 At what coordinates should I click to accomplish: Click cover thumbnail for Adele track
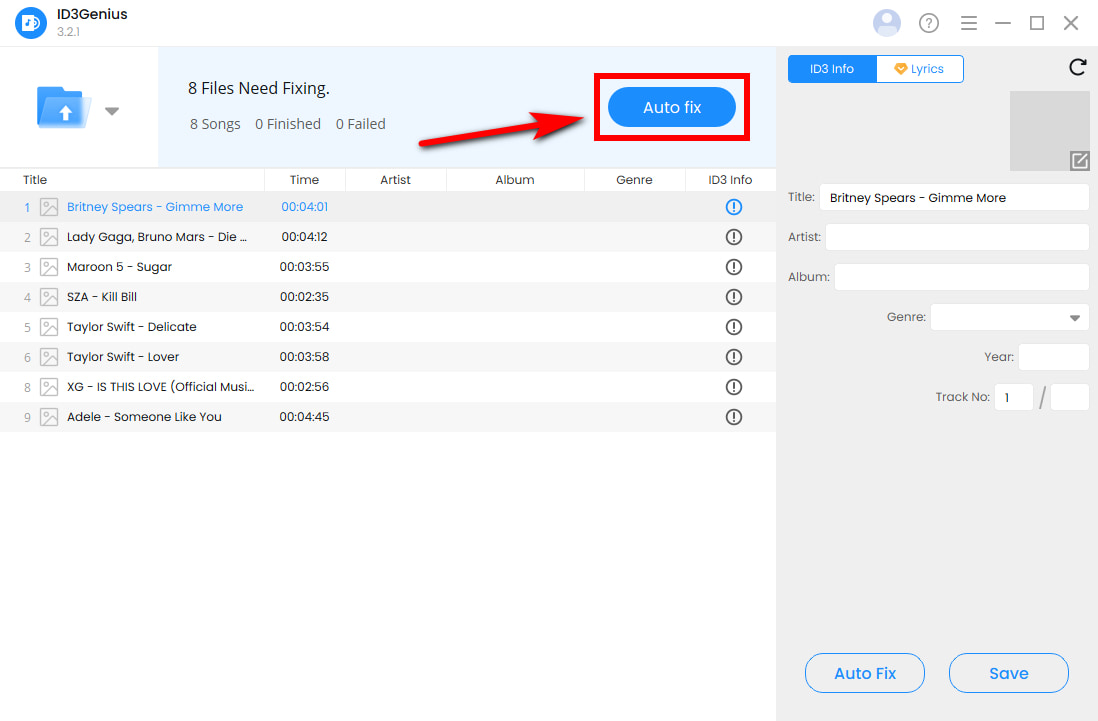tap(49, 417)
